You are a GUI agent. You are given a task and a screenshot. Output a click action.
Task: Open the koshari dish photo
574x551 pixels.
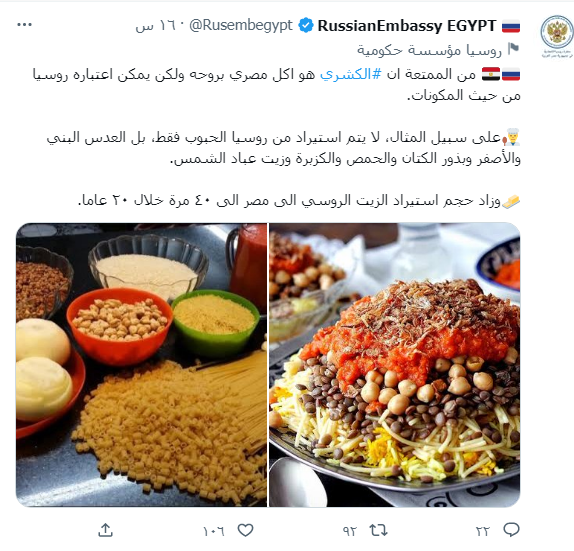click(x=395, y=365)
